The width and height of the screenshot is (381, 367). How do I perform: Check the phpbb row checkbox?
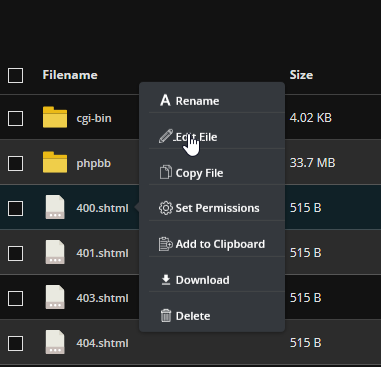pos(15,163)
